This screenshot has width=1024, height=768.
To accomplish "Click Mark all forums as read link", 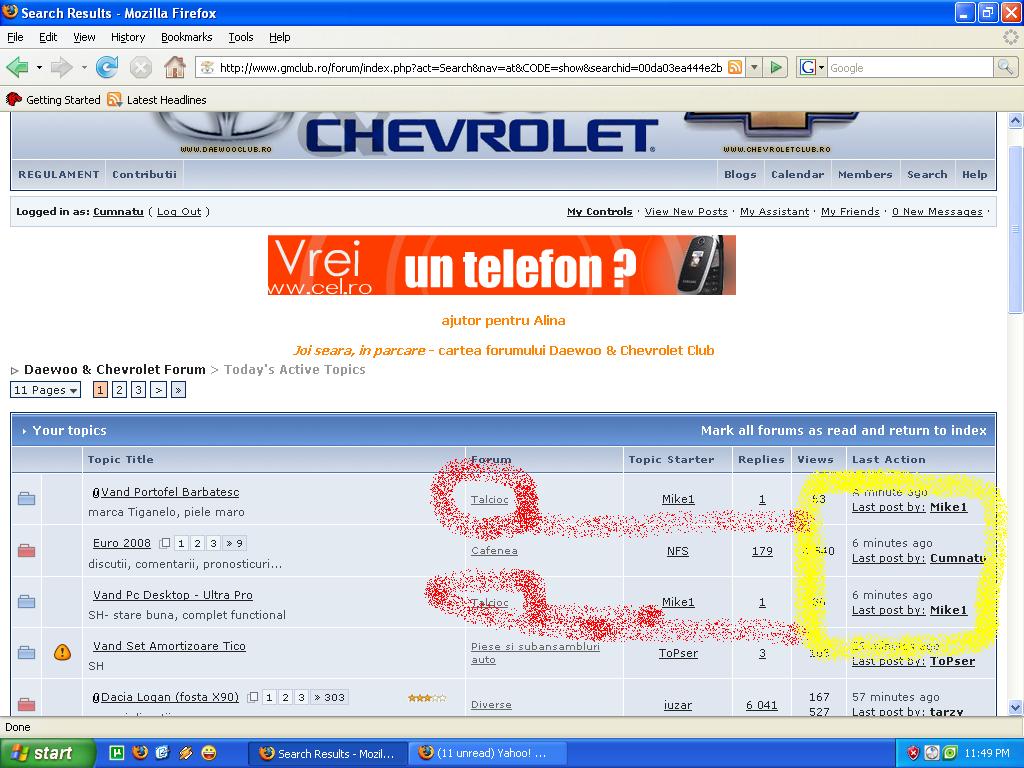I will point(843,430).
